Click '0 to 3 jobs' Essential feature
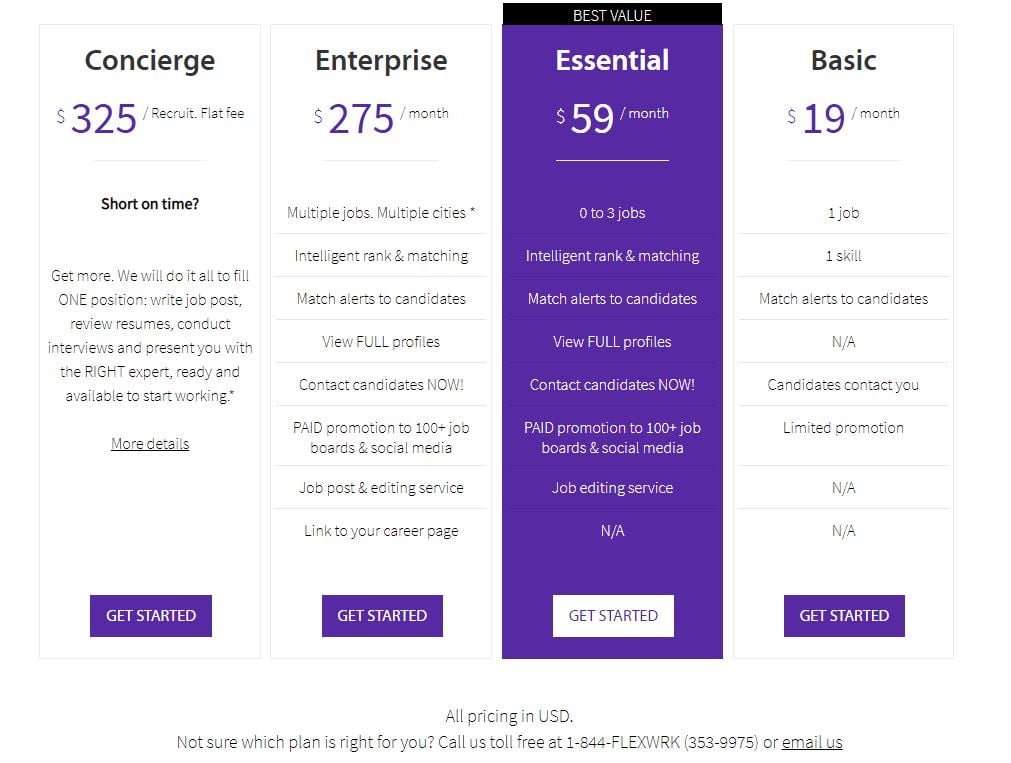This screenshot has height=763, width=1011. [613, 213]
